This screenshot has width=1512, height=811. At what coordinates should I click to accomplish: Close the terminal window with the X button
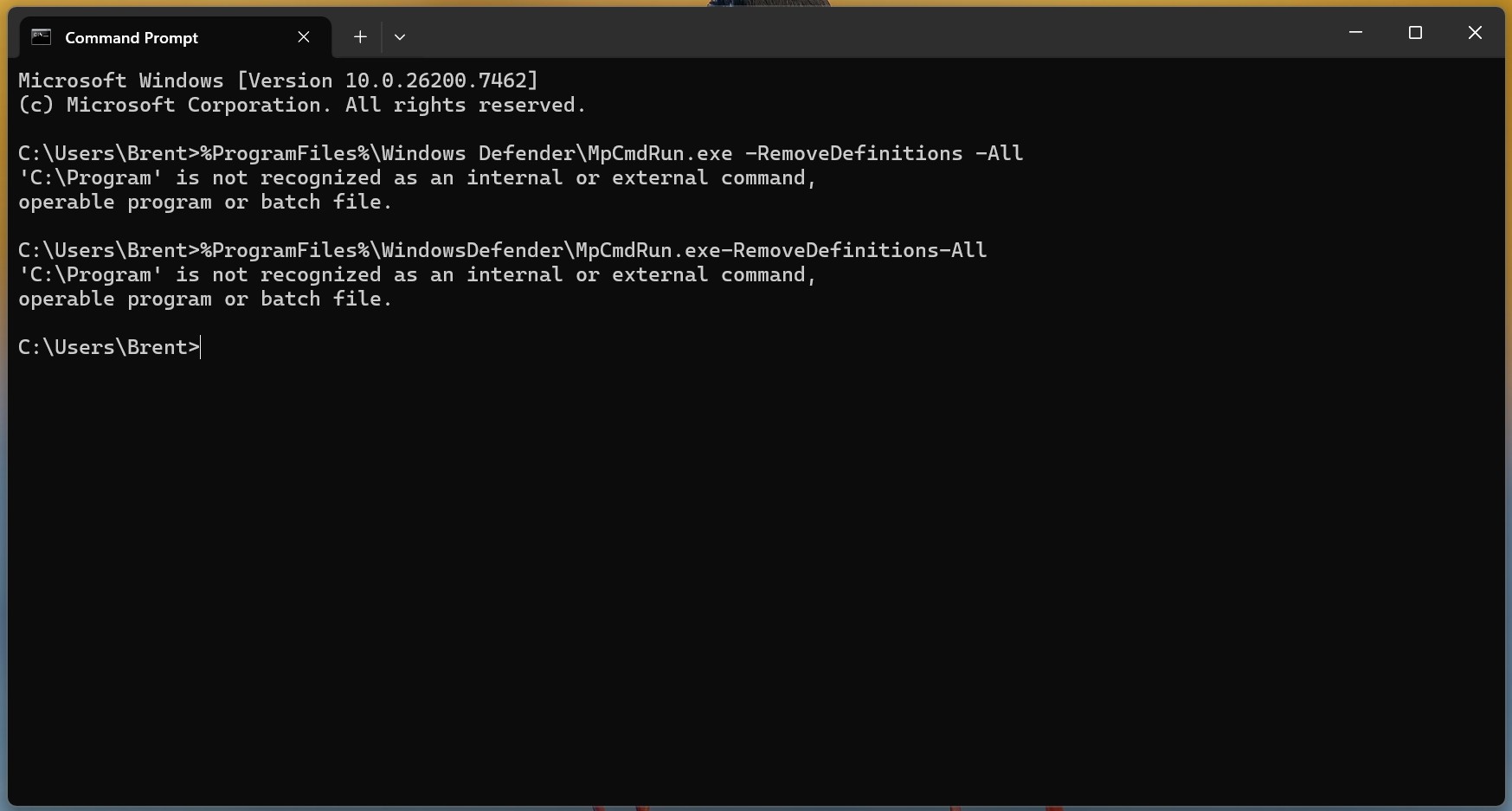point(1474,32)
